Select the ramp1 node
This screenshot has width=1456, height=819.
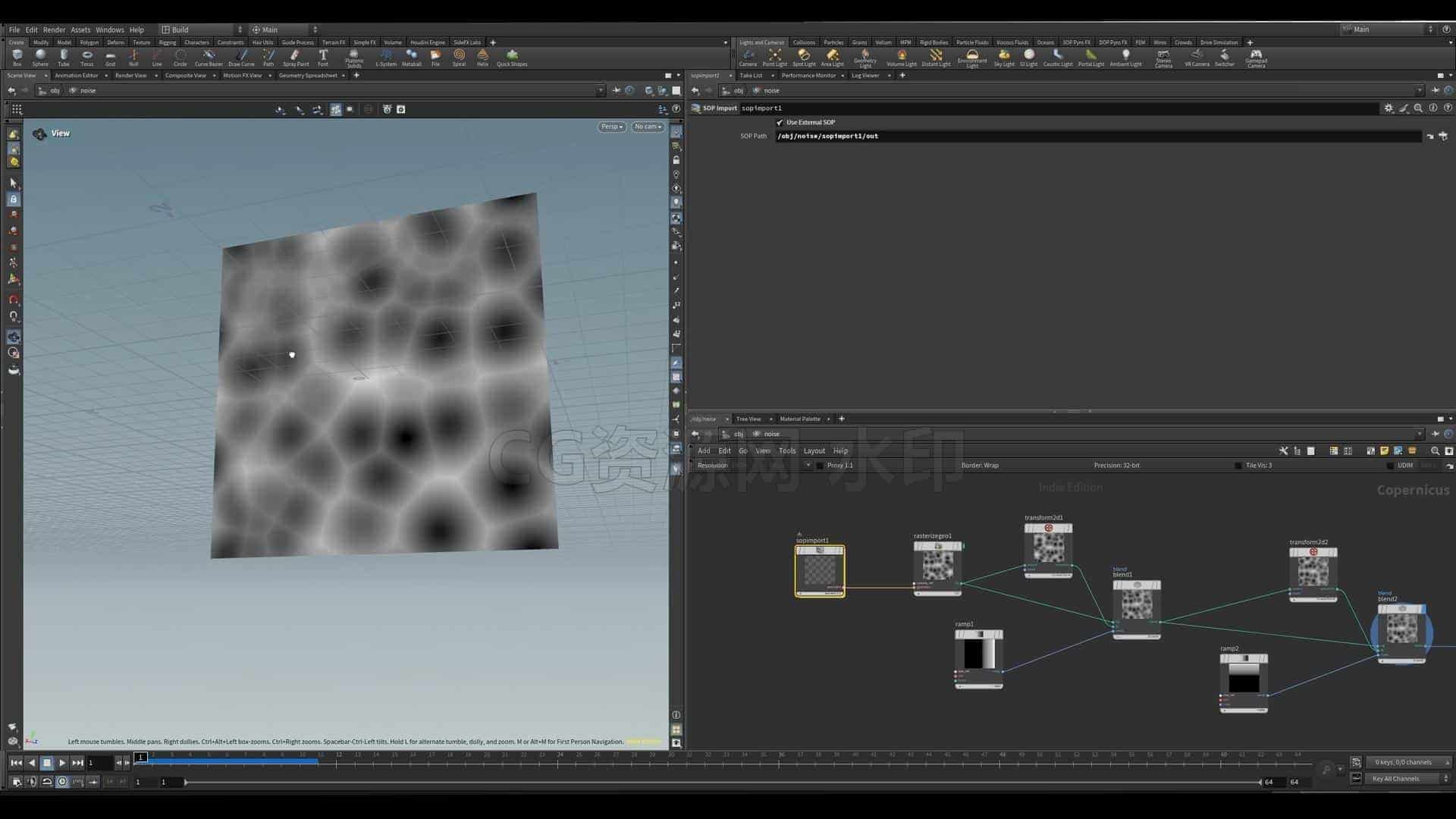[978, 659]
